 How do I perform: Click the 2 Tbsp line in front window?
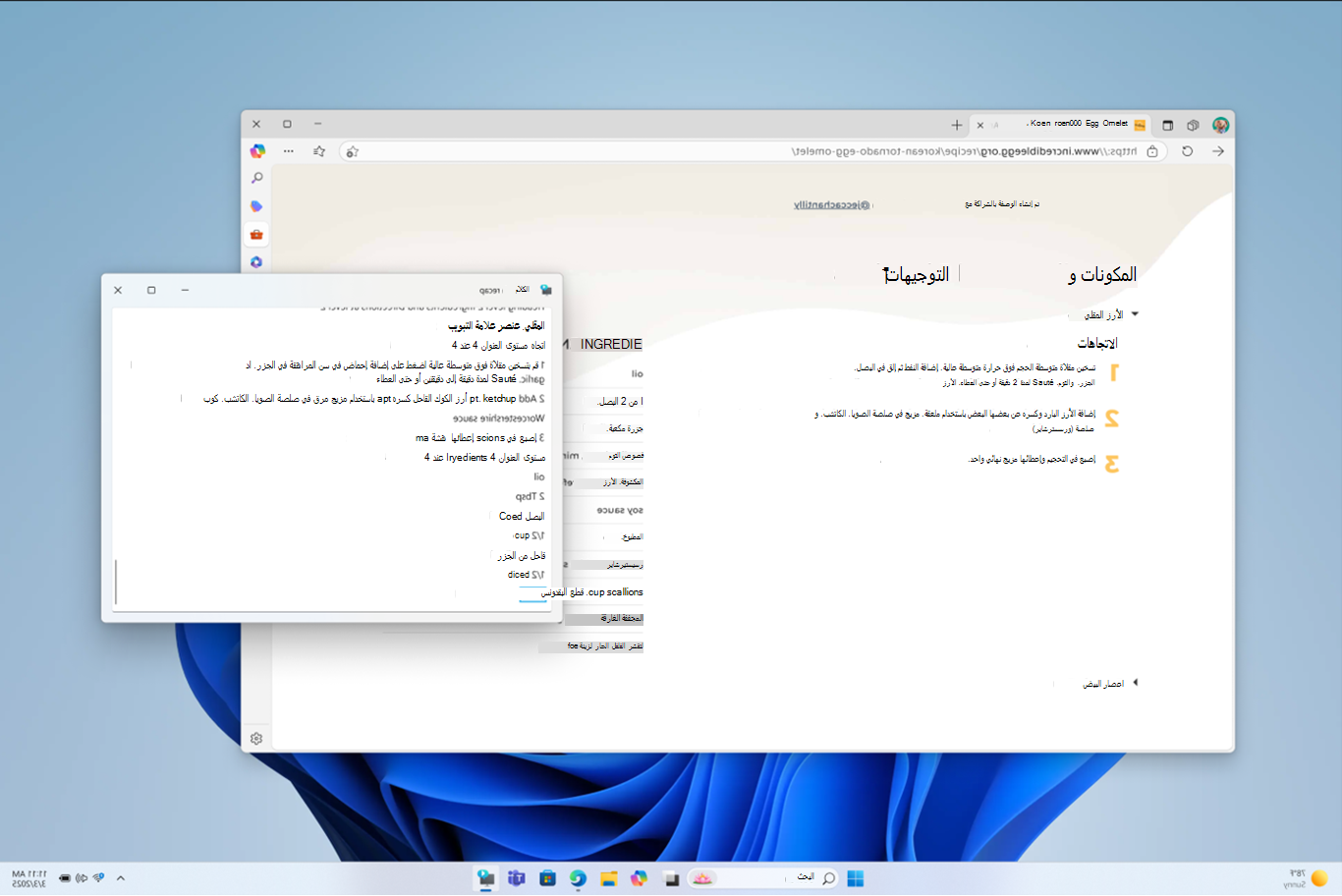click(530, 496)
